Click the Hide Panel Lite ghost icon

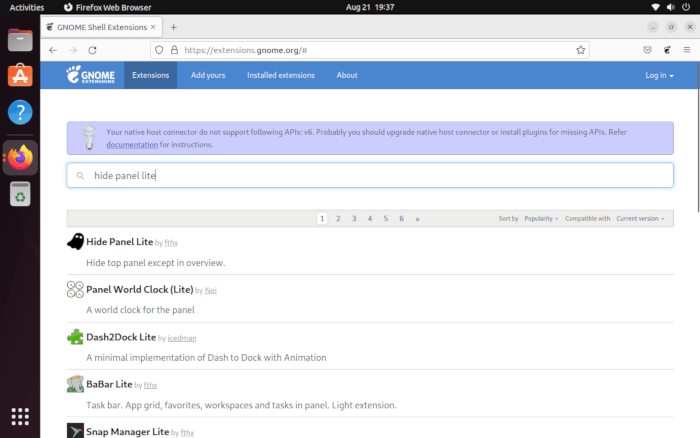[75, 242]
